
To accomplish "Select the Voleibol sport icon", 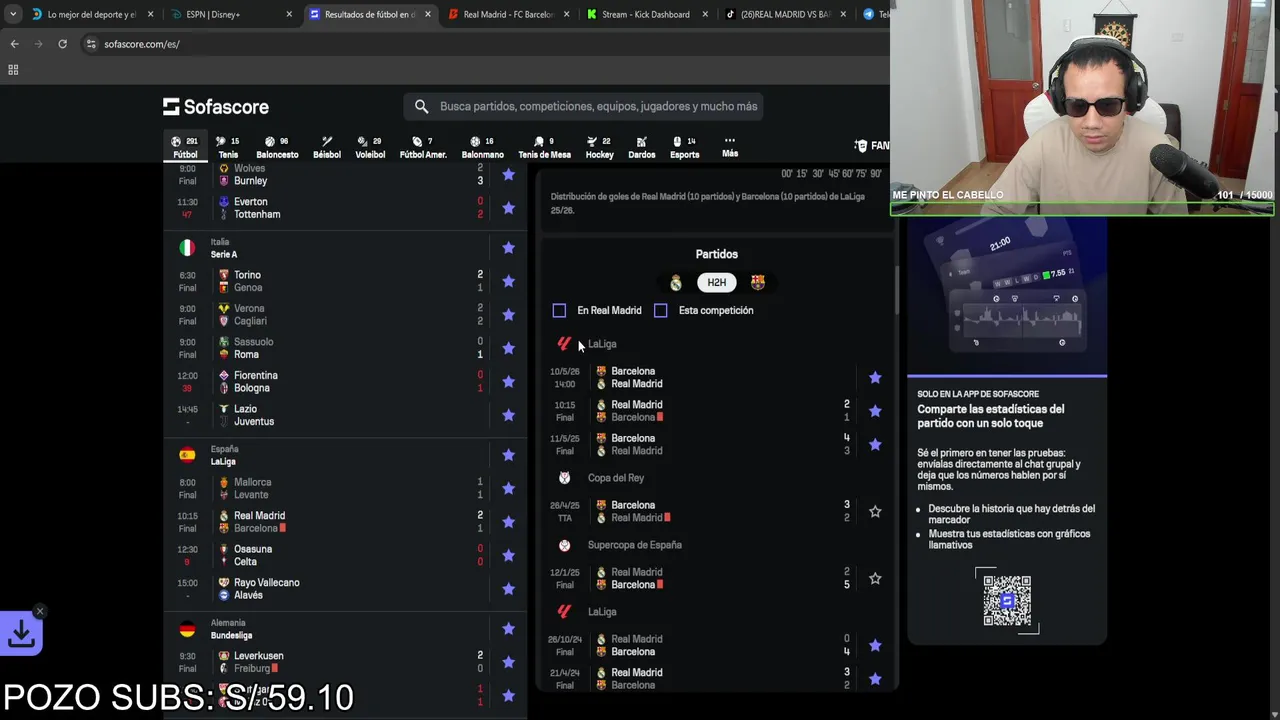I will pyautogui.click(x=370, y=147).
